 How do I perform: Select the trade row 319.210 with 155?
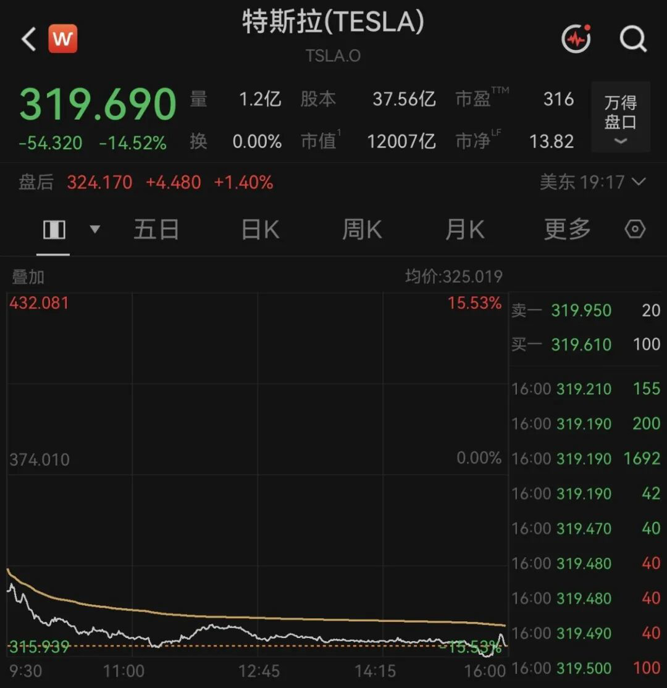tap(586, 389)
